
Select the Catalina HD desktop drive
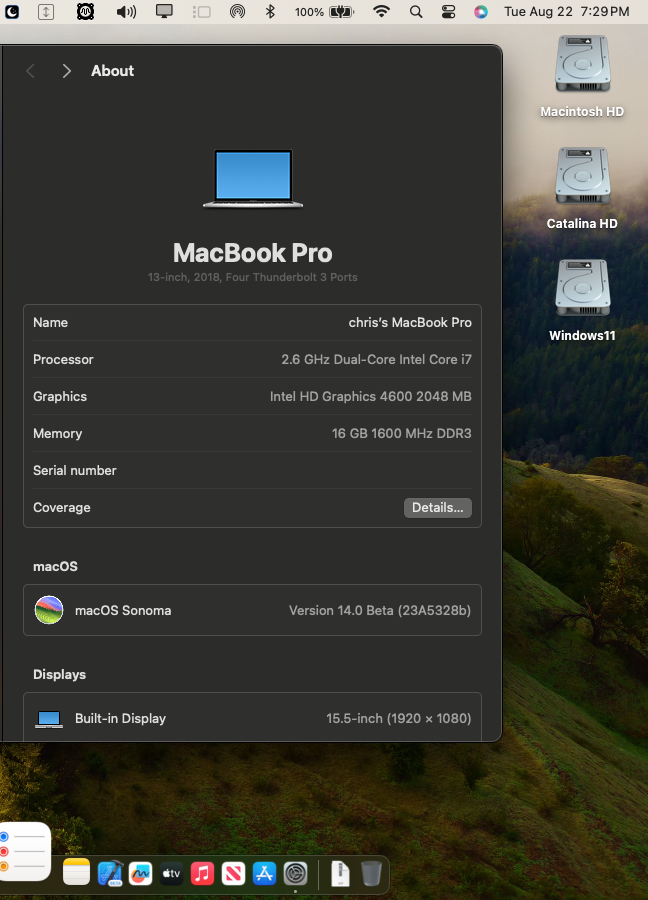(582, 188)
